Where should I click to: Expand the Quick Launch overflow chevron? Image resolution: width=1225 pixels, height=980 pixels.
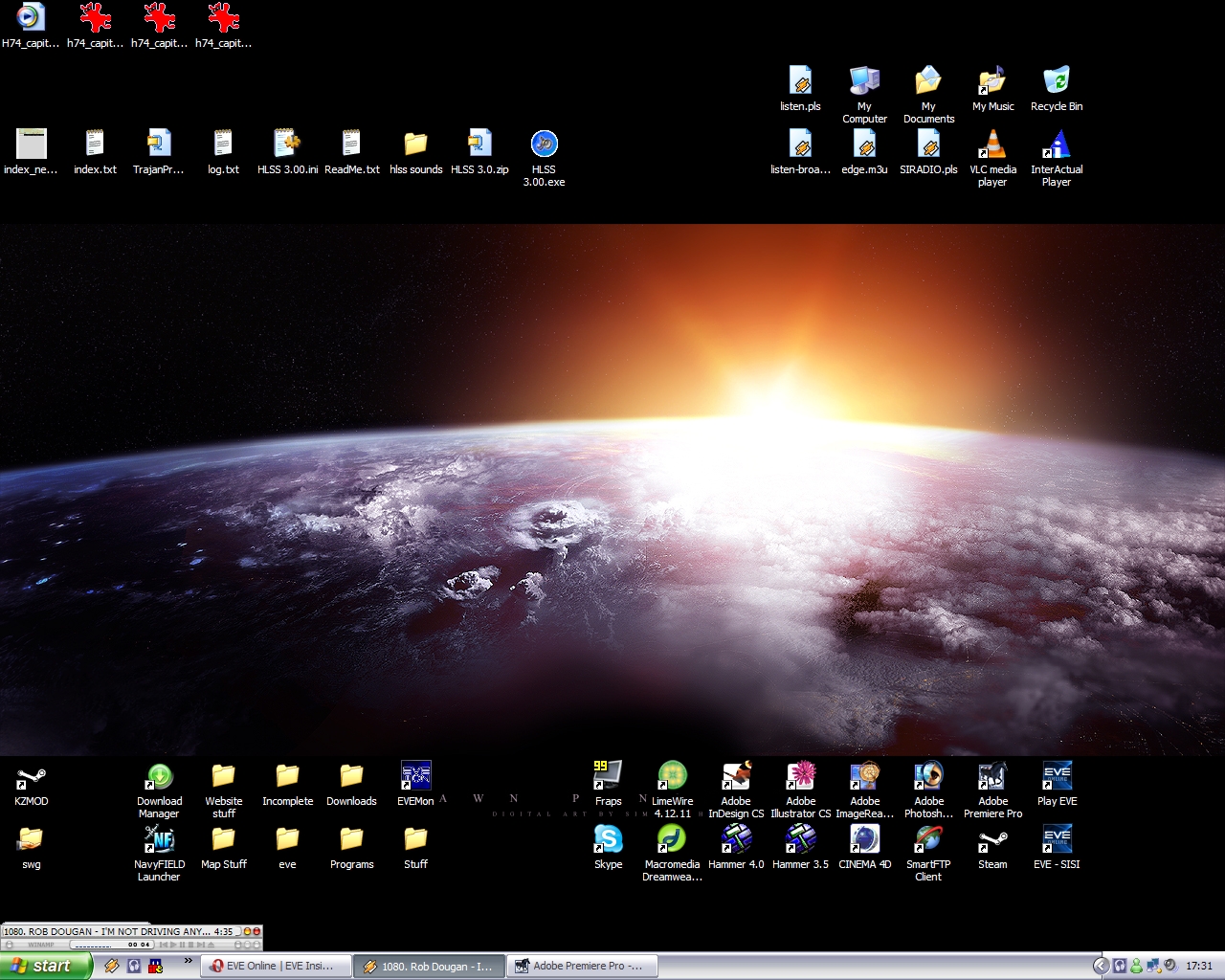189,961
